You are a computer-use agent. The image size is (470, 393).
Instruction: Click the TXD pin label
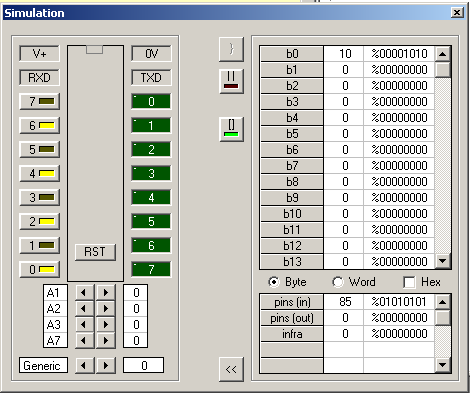[151, 77]
